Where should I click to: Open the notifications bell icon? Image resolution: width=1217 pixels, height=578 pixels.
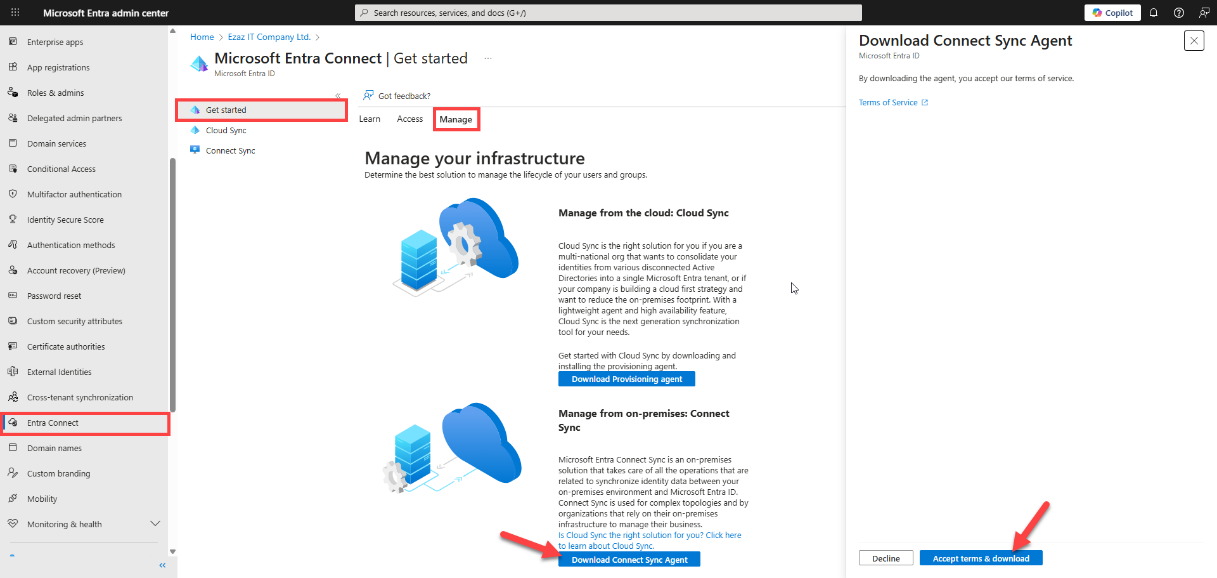(1153, 13)
